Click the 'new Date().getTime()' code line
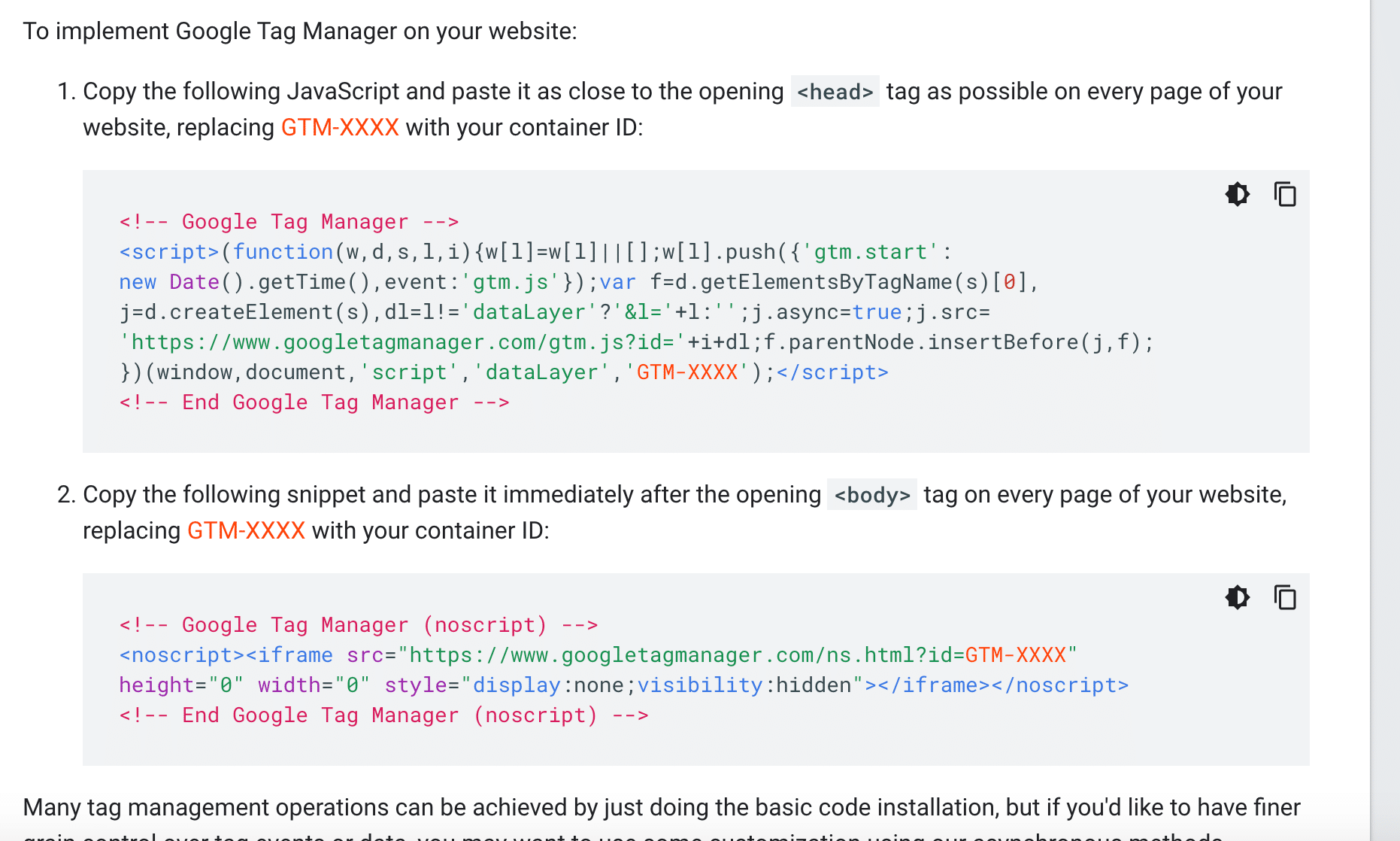Screen dimensions: 1400x841 pos(579,282)
